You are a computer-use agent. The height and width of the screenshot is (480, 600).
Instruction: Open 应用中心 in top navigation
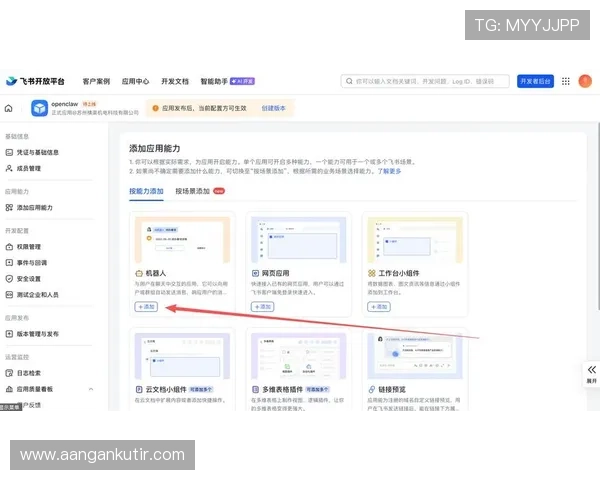135,81
